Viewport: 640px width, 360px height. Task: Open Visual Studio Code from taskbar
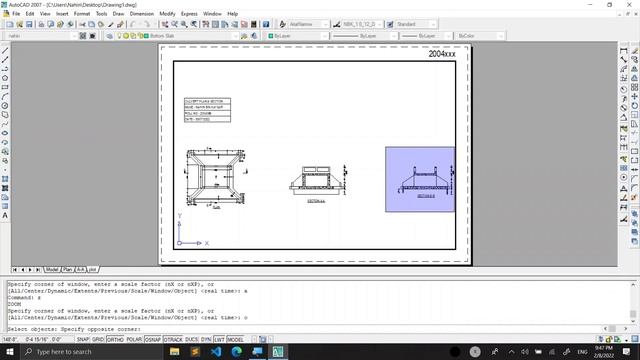tap(216, 352)
